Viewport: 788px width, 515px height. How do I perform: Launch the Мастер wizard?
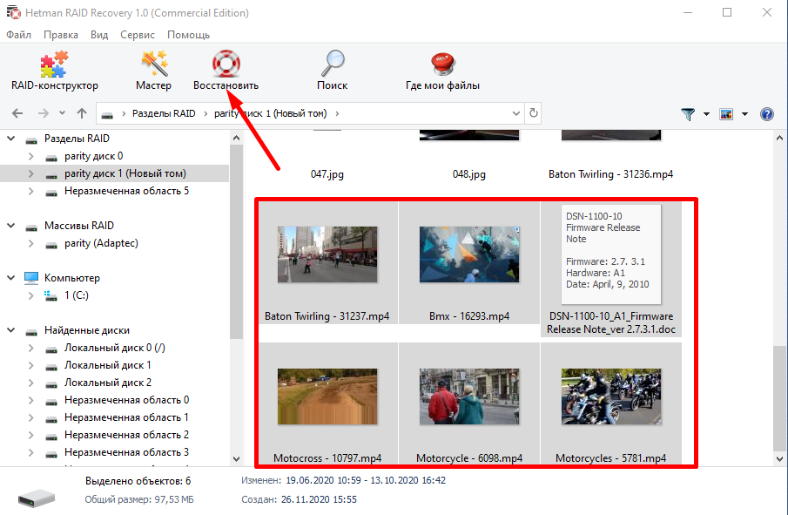153,71
